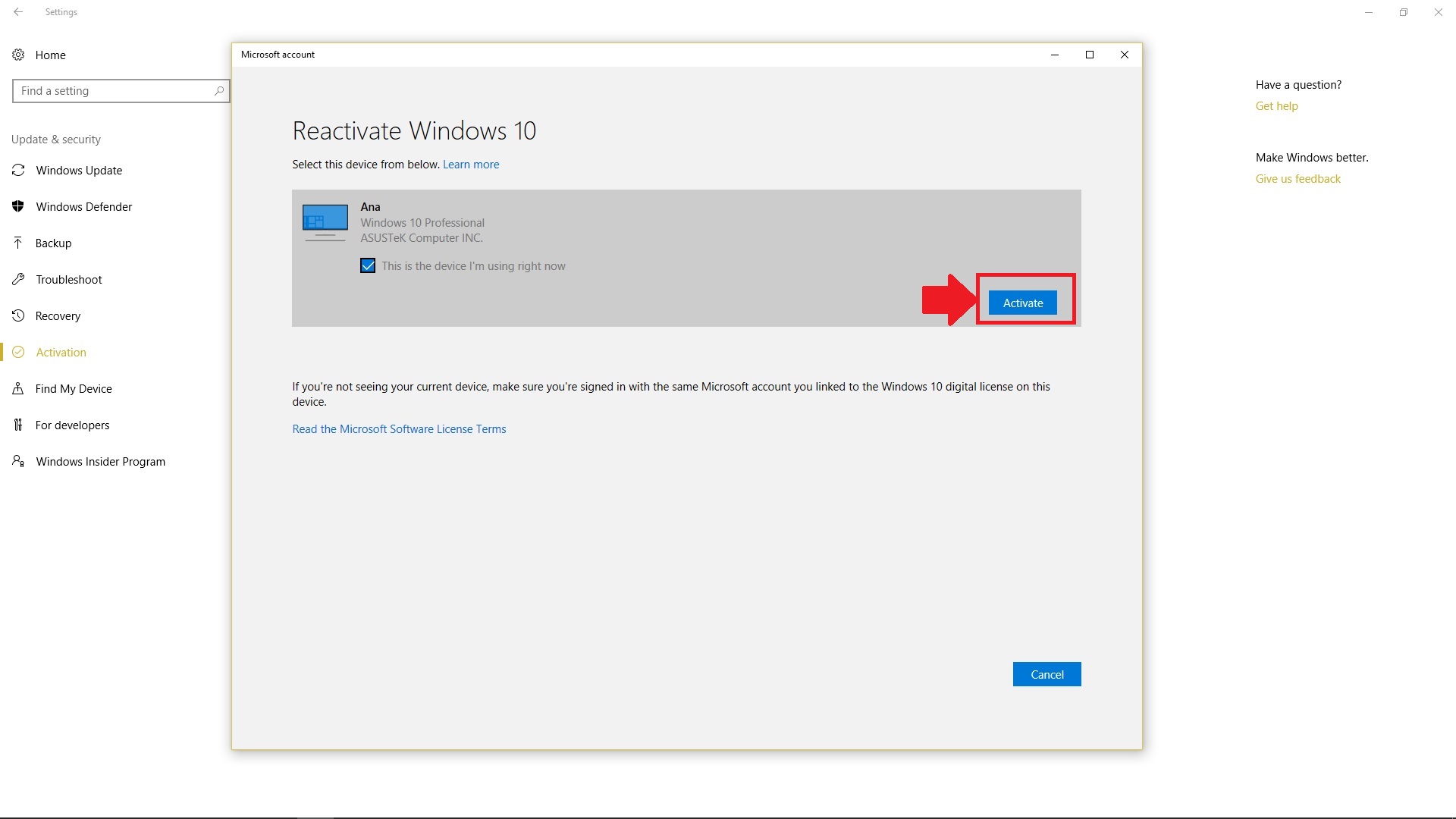The height and width of the screenshot is (819, 1456).
Task: Click ASUSTeK Computer INC. text
Action: (x=422, y=238)
